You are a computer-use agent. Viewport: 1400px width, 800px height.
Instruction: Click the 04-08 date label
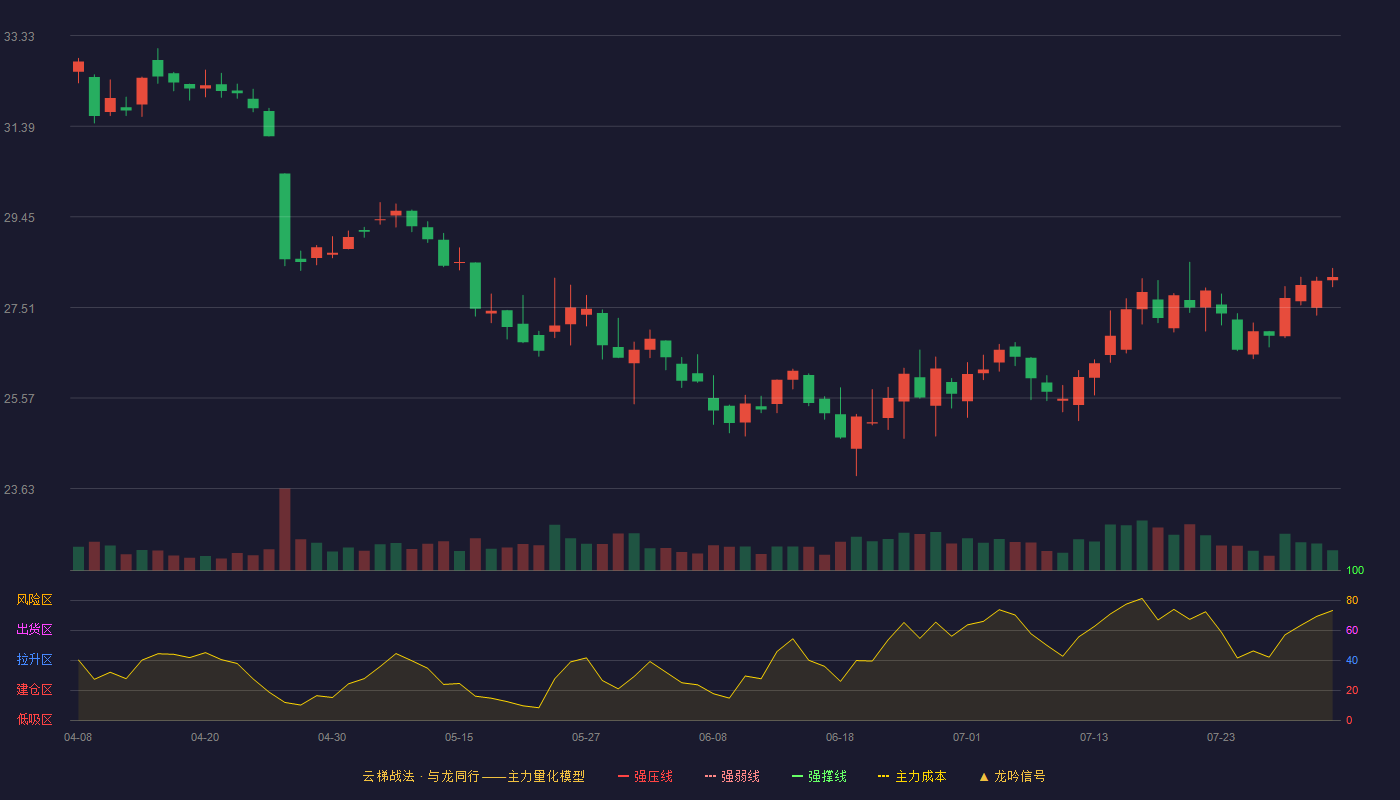[78, 737]
